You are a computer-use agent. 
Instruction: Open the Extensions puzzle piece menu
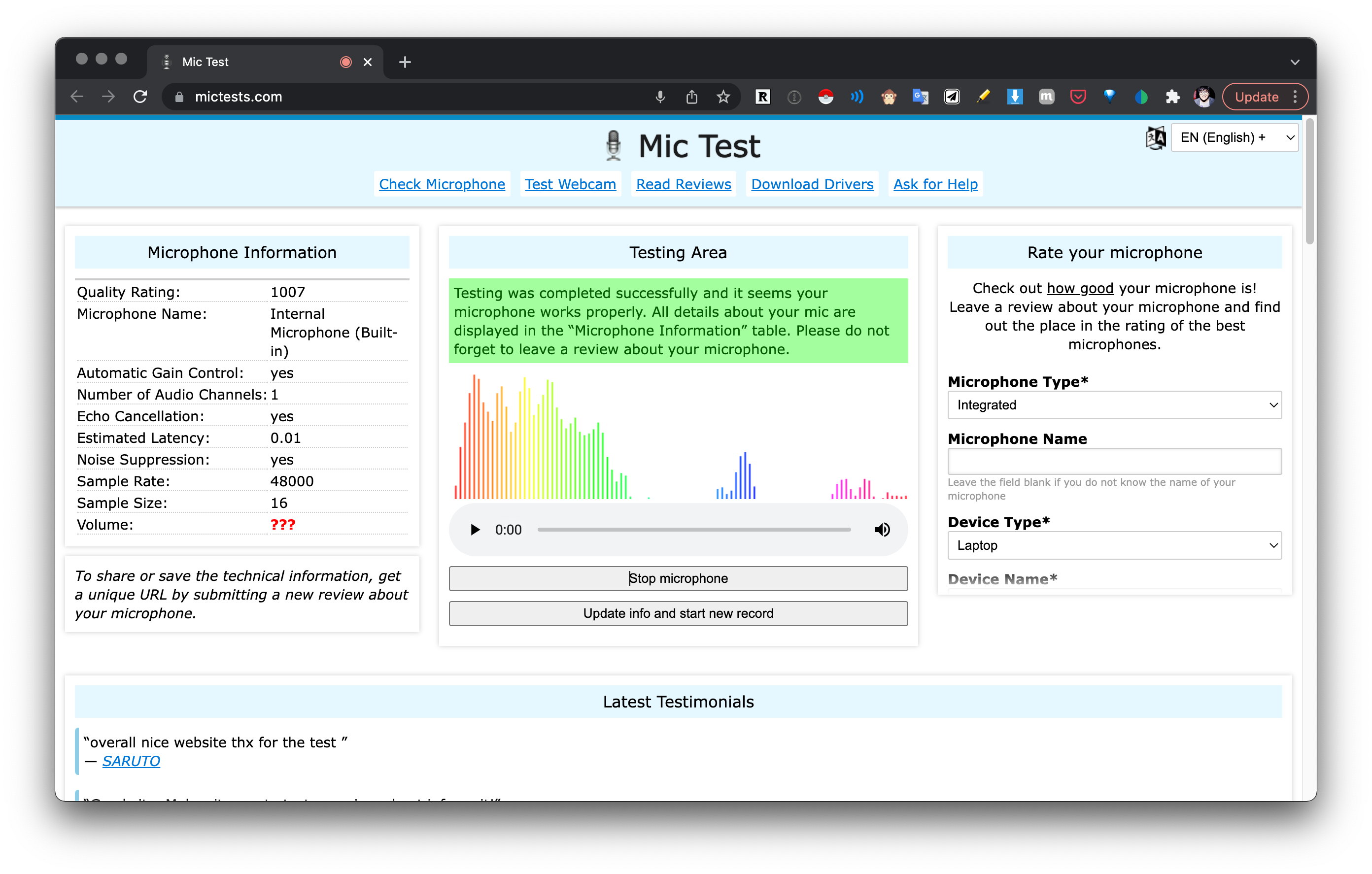point(1172,97)
